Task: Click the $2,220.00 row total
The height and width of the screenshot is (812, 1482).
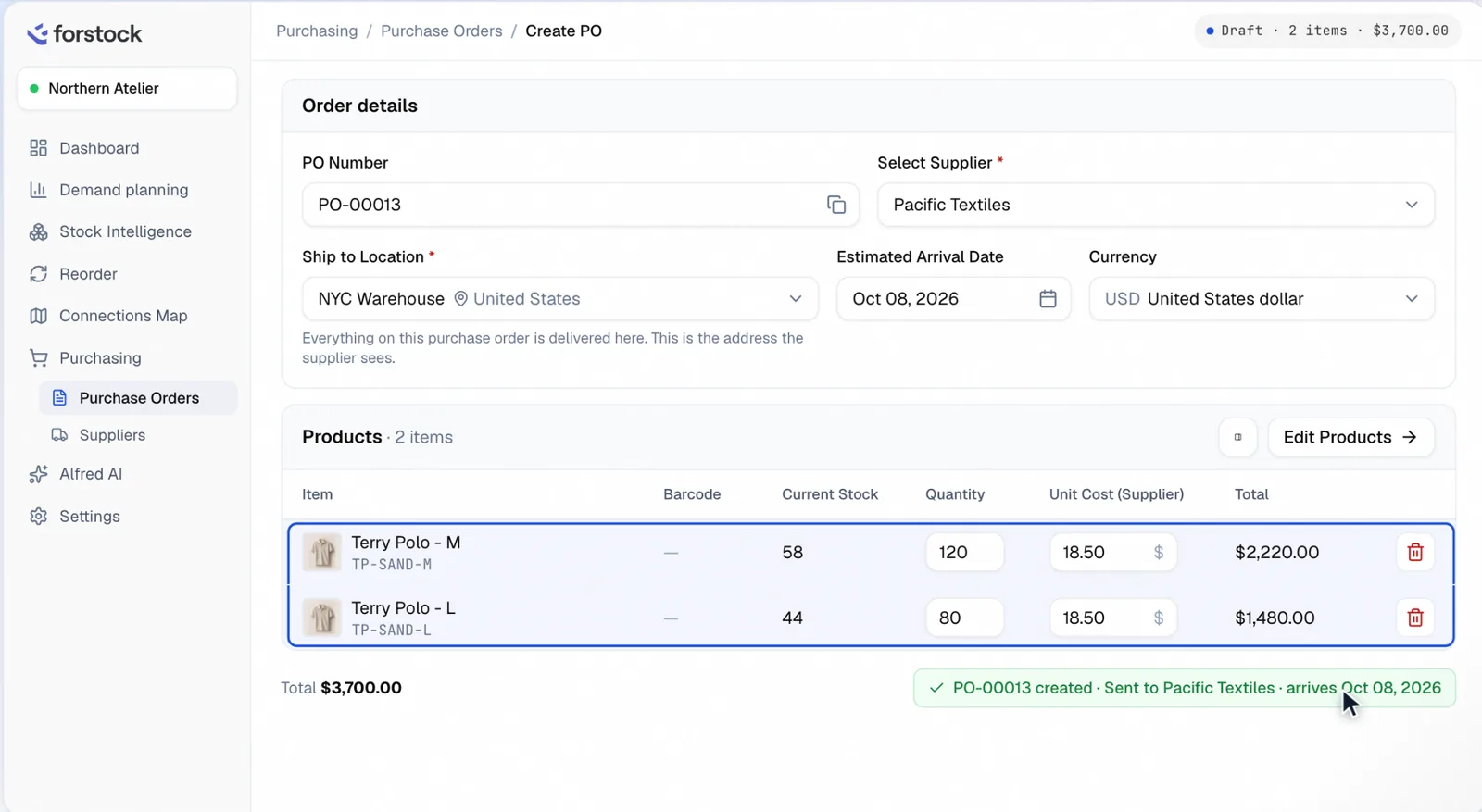Action: click(1277, 553)
